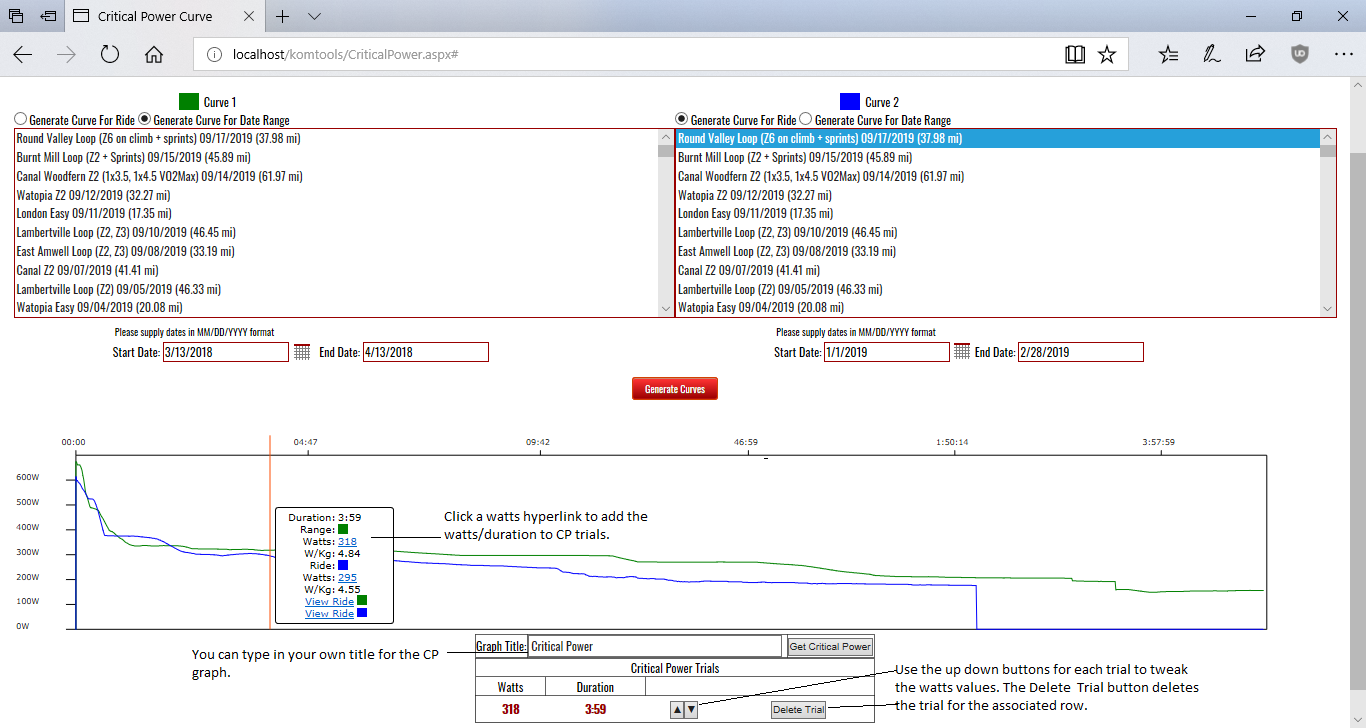Select Generate Curve For Date Range for Curve 1
Screen dimensions: 1366x728
pos(145,120)
